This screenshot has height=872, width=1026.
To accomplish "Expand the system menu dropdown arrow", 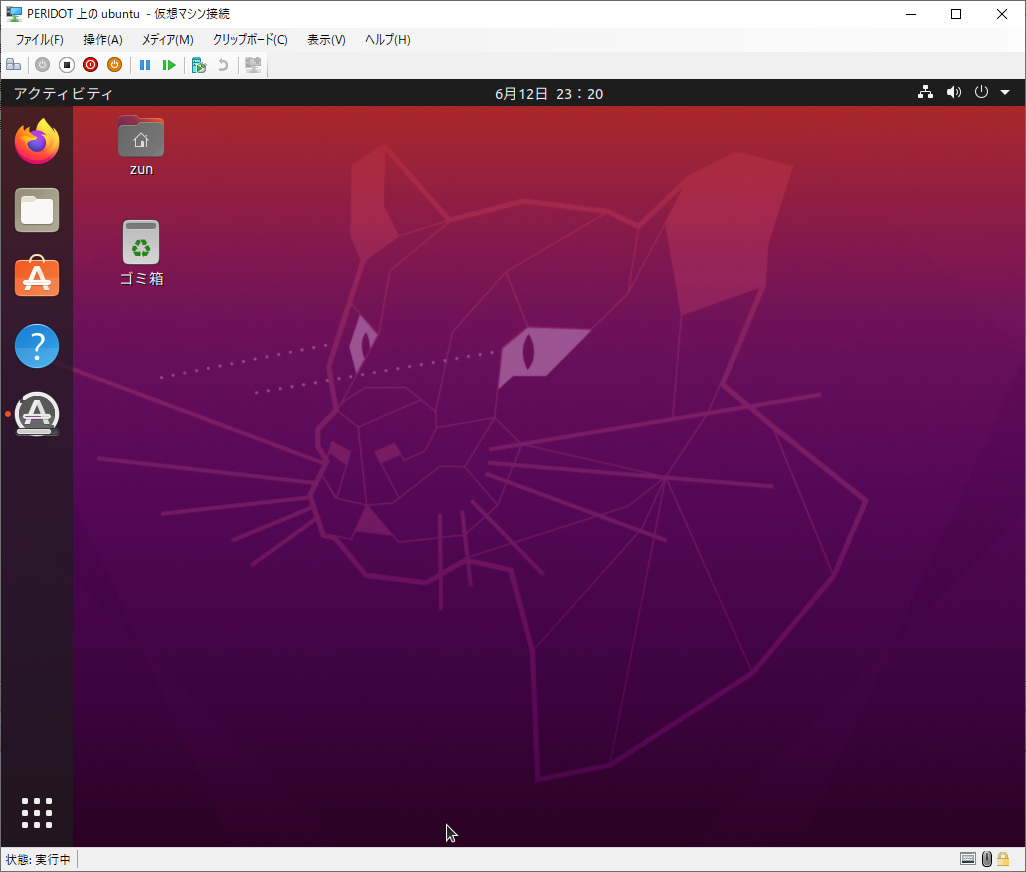I will coord(1005,93).
